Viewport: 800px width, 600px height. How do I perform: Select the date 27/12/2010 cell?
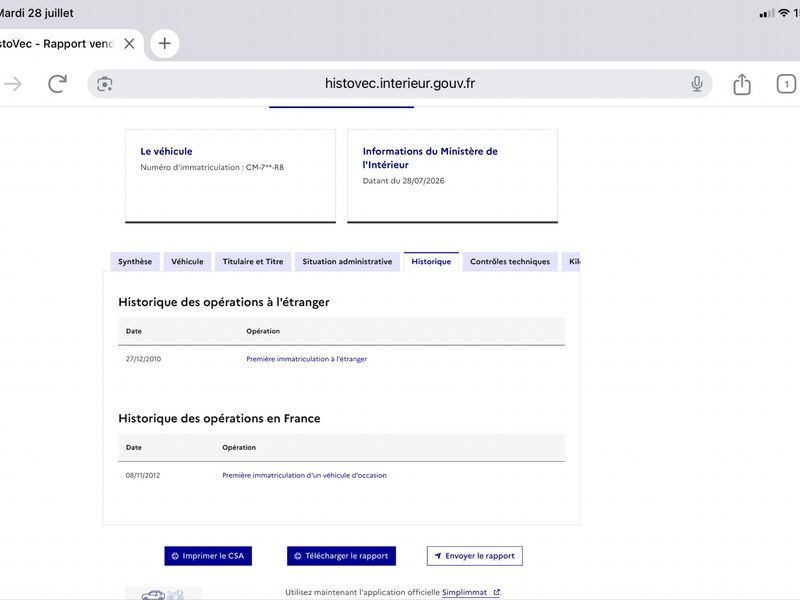pyautogui.click(x=143, y=359)
